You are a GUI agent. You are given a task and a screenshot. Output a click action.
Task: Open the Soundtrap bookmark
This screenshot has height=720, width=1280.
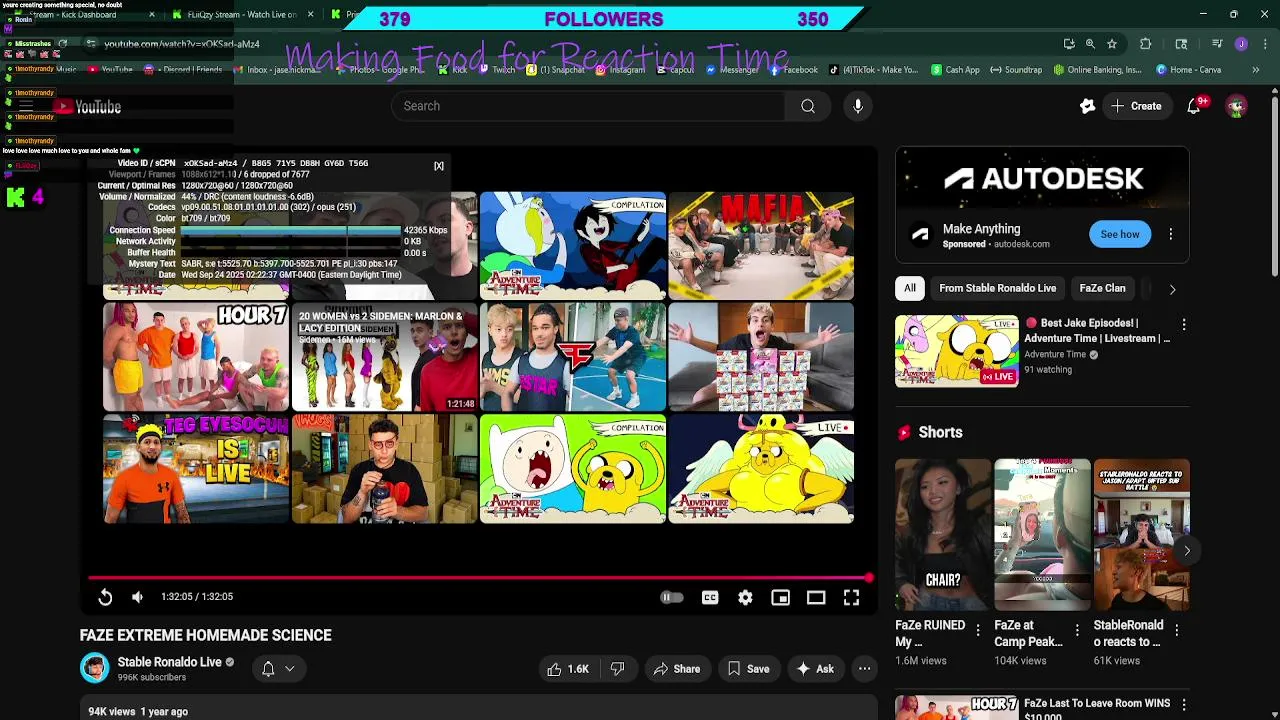[x=1016, y=70]
